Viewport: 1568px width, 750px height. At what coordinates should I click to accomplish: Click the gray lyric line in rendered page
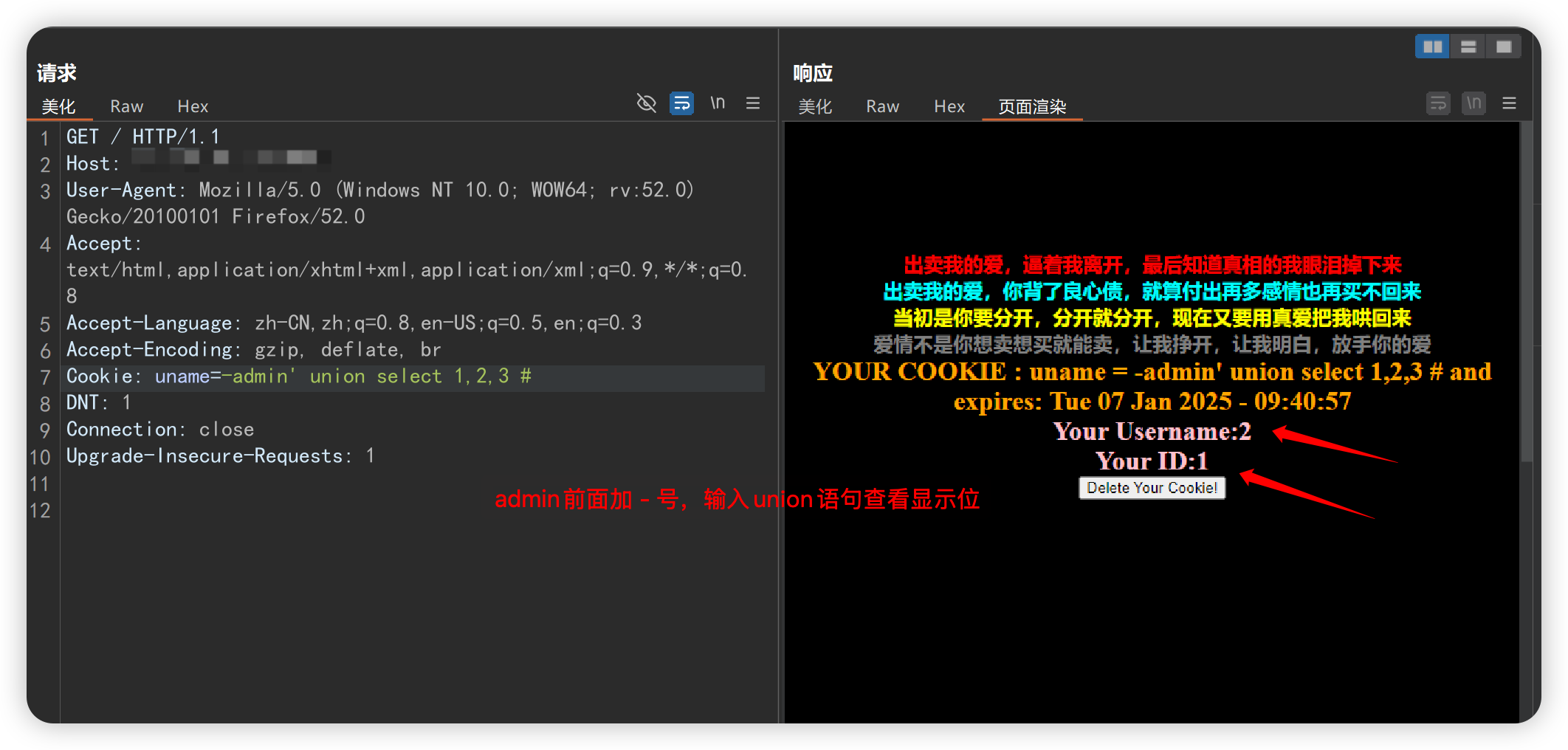(x=1152, y=344)
